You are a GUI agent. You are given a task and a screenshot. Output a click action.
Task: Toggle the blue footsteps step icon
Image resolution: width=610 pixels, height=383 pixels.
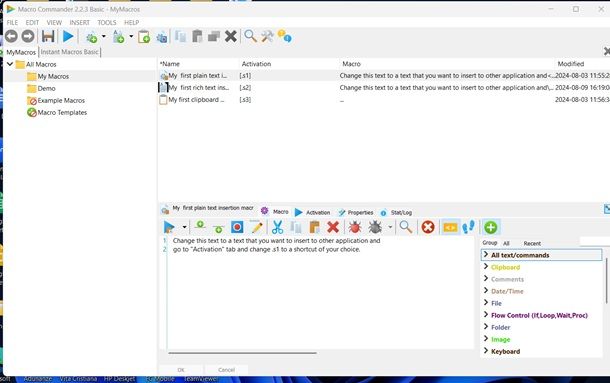coord(468,227)
